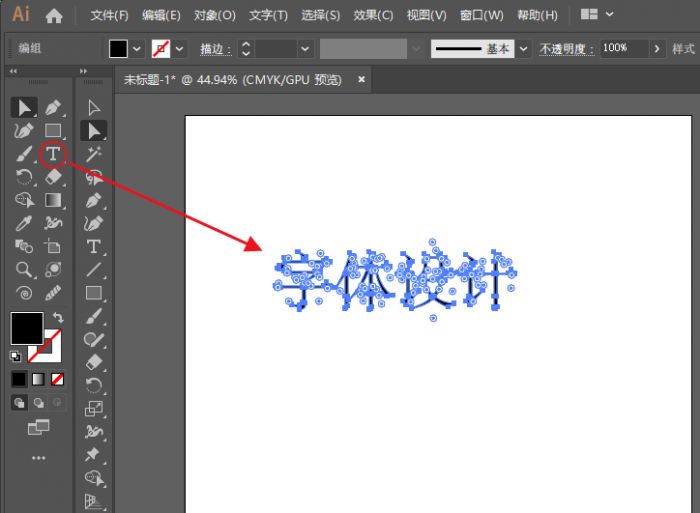Pick the Eyedropper tool
Image resolution: width=700 pixels, height=513 pixels.
click(x=24, y=223)
